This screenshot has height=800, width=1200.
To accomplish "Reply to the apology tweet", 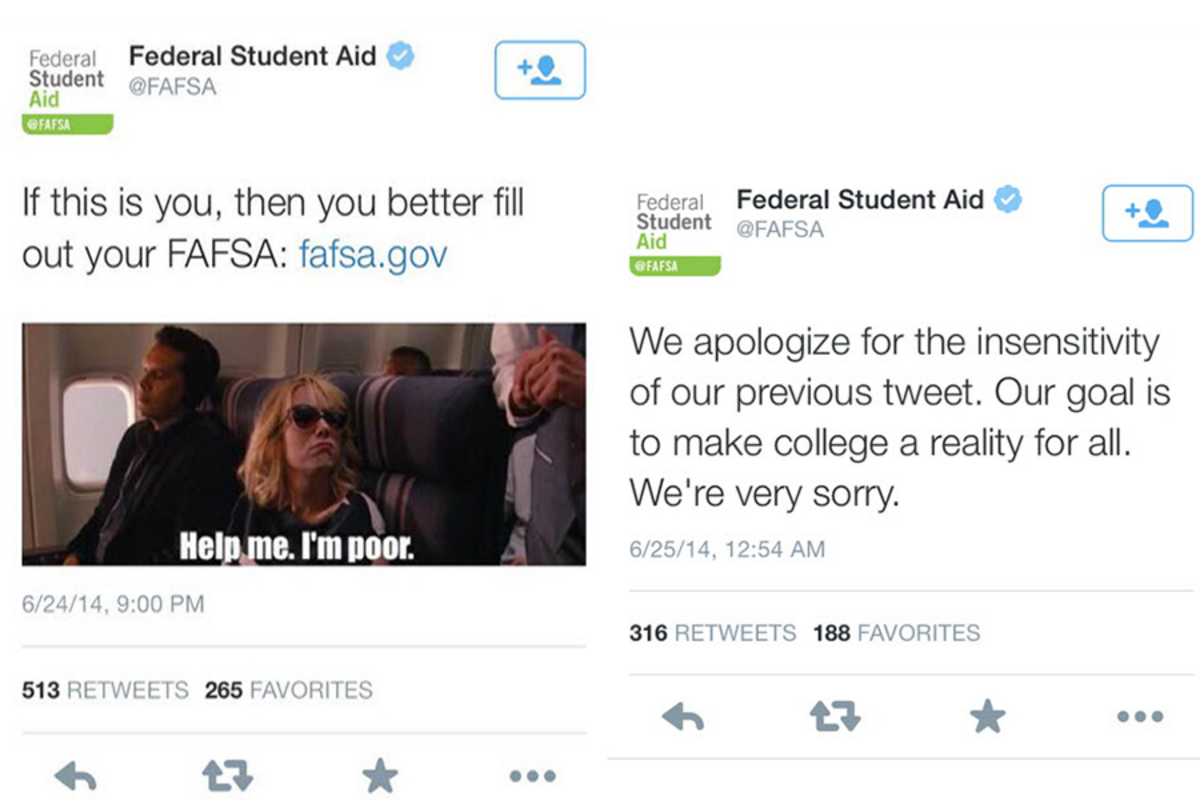I will click(683, 717).
